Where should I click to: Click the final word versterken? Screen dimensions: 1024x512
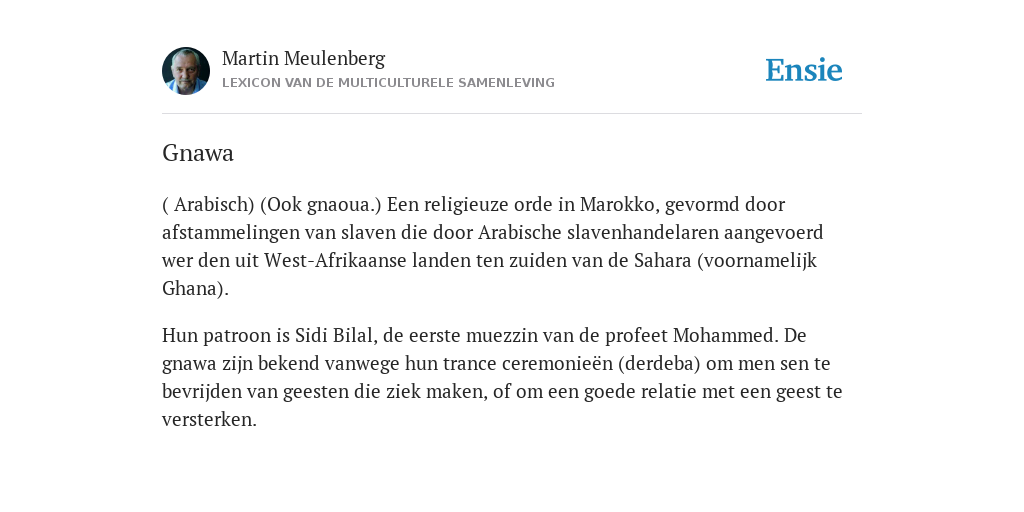[x=206, y=420]
